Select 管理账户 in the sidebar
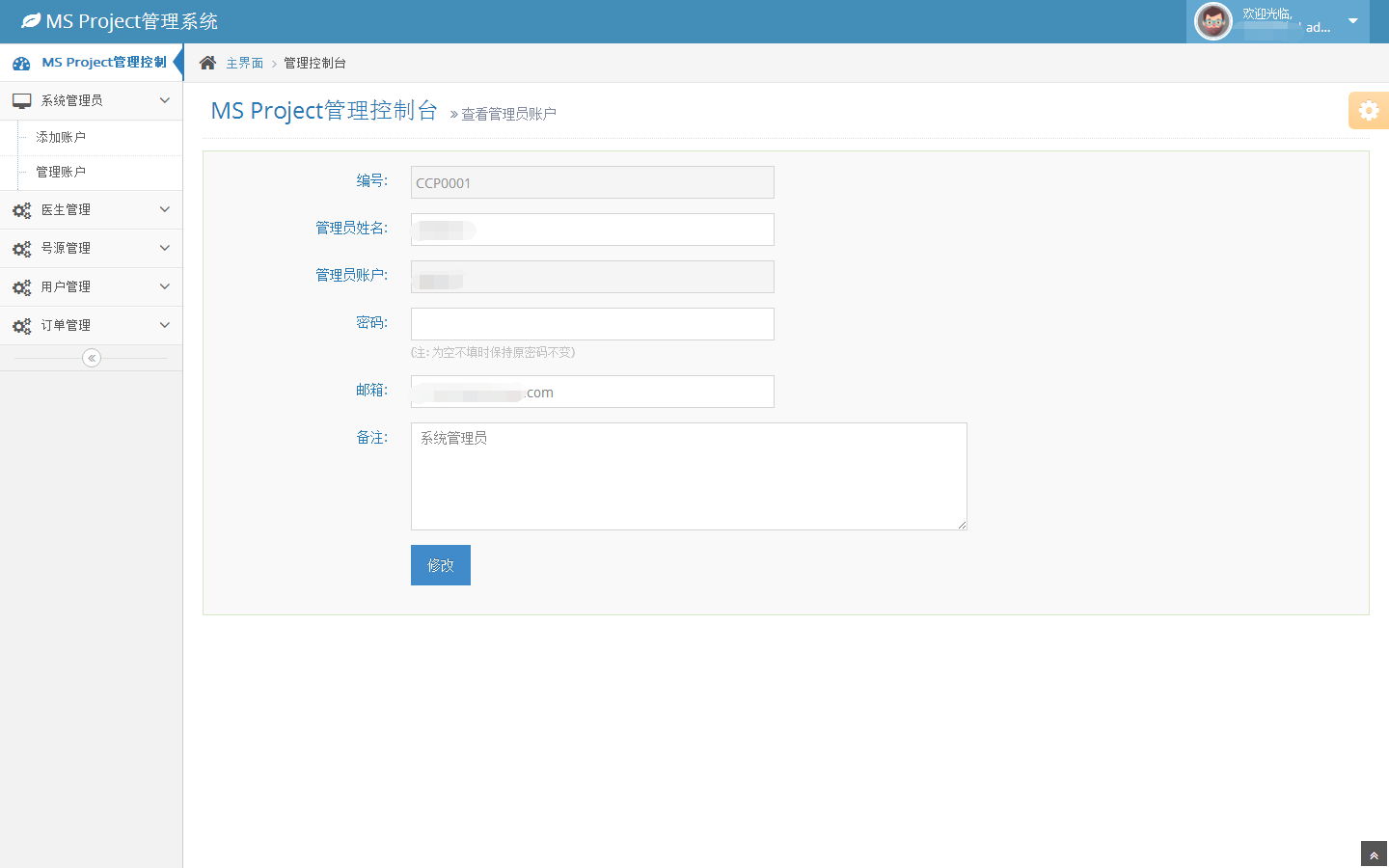The width and height of the screenshot is (1389, 868). [x=61, y=172]
